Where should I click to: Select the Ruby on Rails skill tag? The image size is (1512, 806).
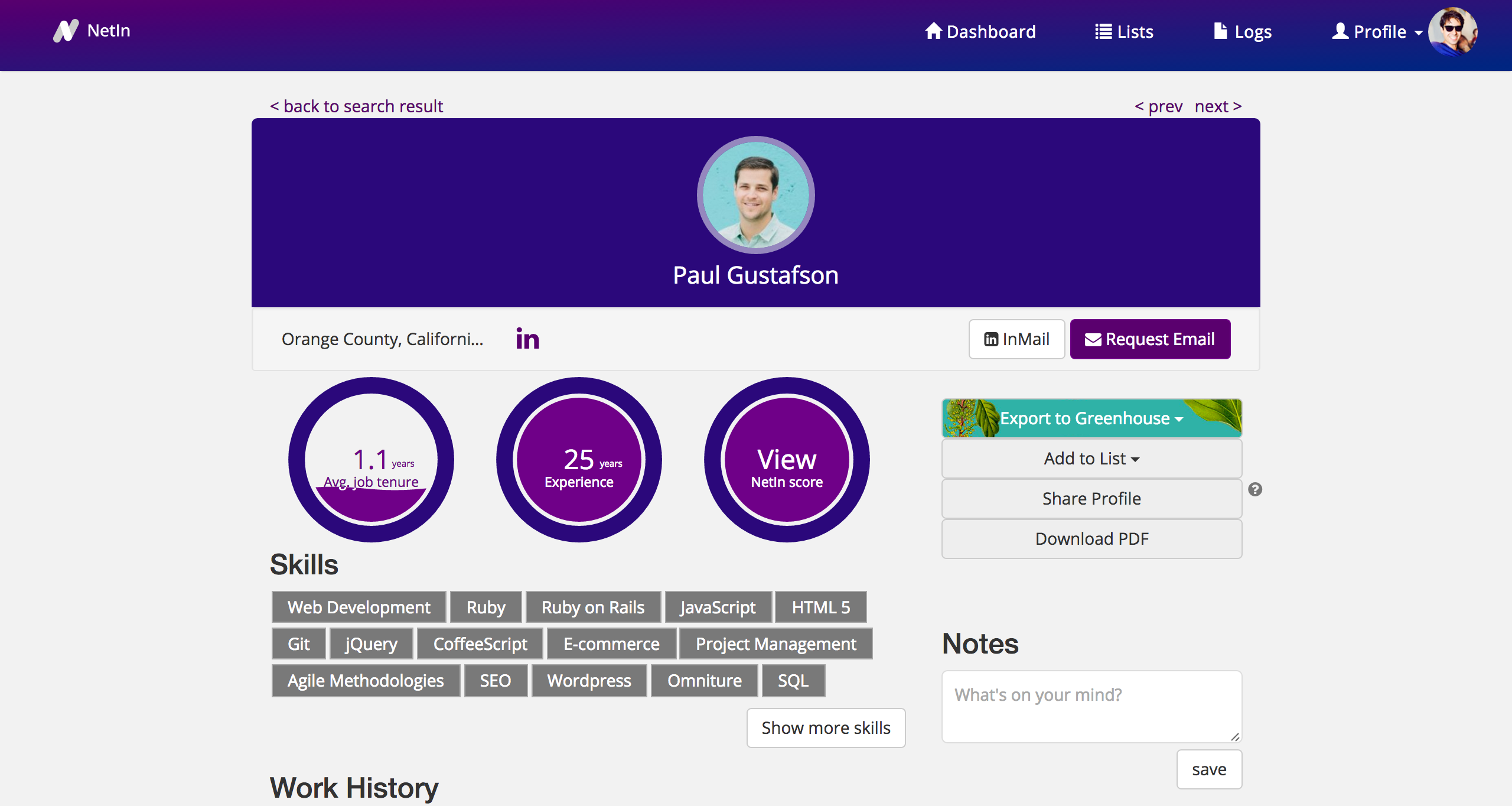point(593,607)
